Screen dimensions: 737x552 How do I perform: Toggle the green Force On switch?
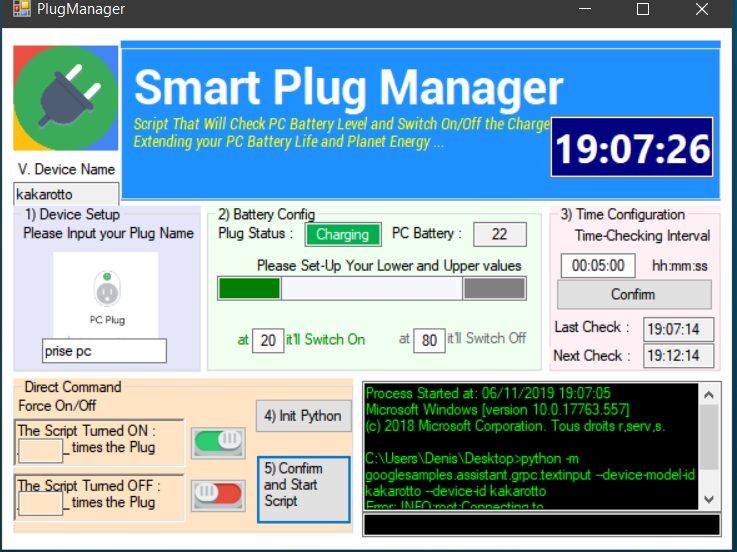tap(218, 439)
